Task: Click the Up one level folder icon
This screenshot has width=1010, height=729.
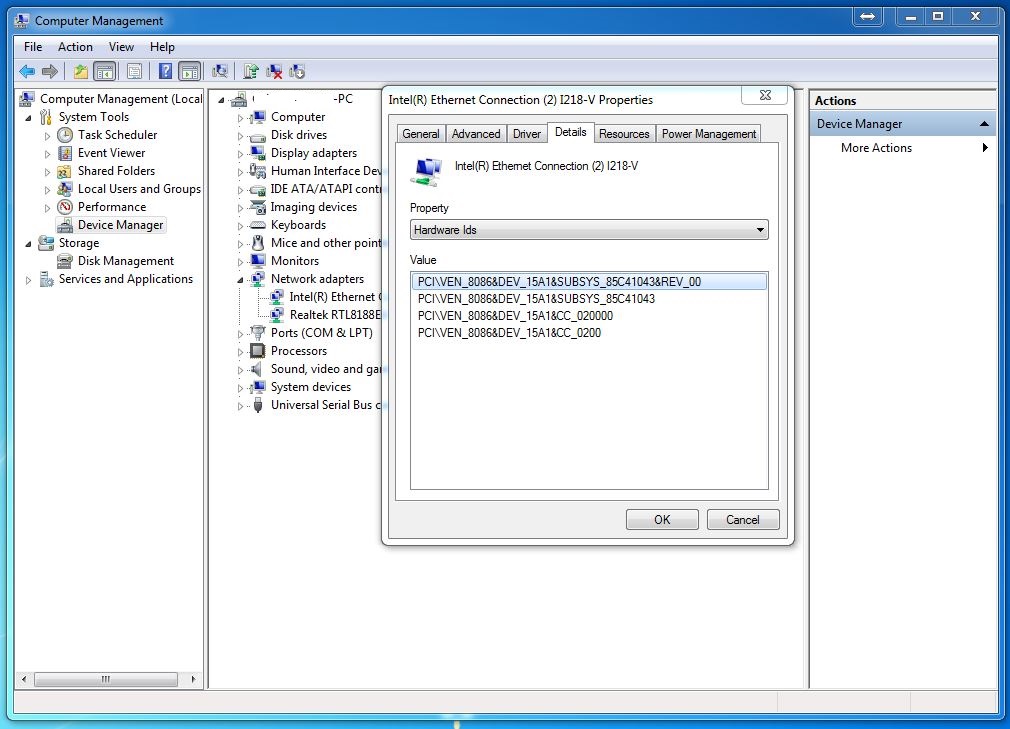Action: coord(81,71)
